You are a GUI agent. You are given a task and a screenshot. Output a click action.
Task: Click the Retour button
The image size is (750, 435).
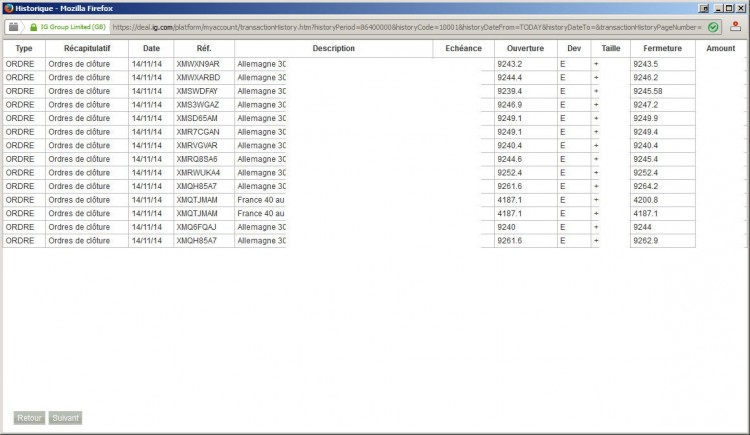pos(29,418)
